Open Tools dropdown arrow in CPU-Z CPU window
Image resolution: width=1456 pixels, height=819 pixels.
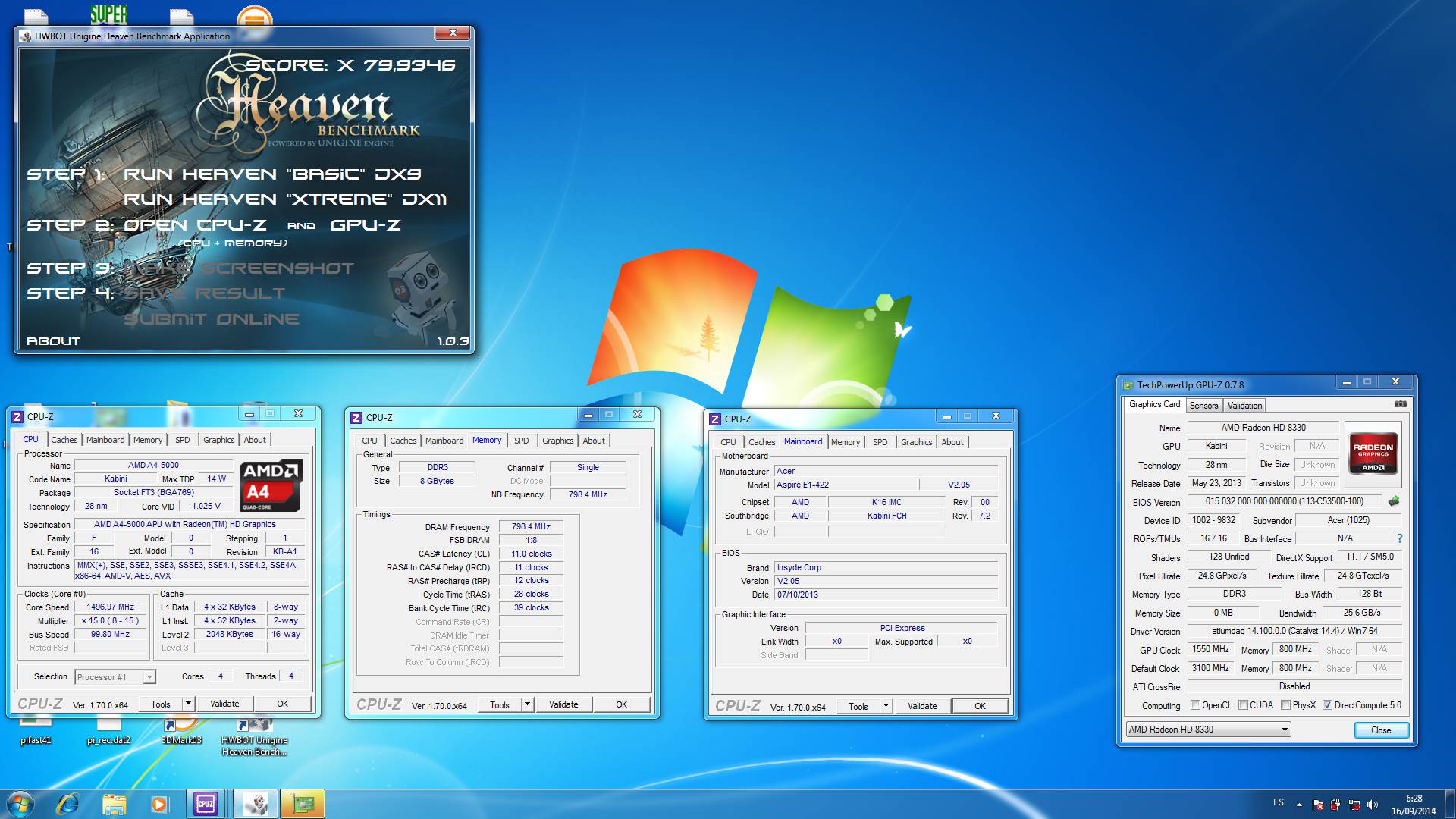pyautogui.click(x=188, y=704)
